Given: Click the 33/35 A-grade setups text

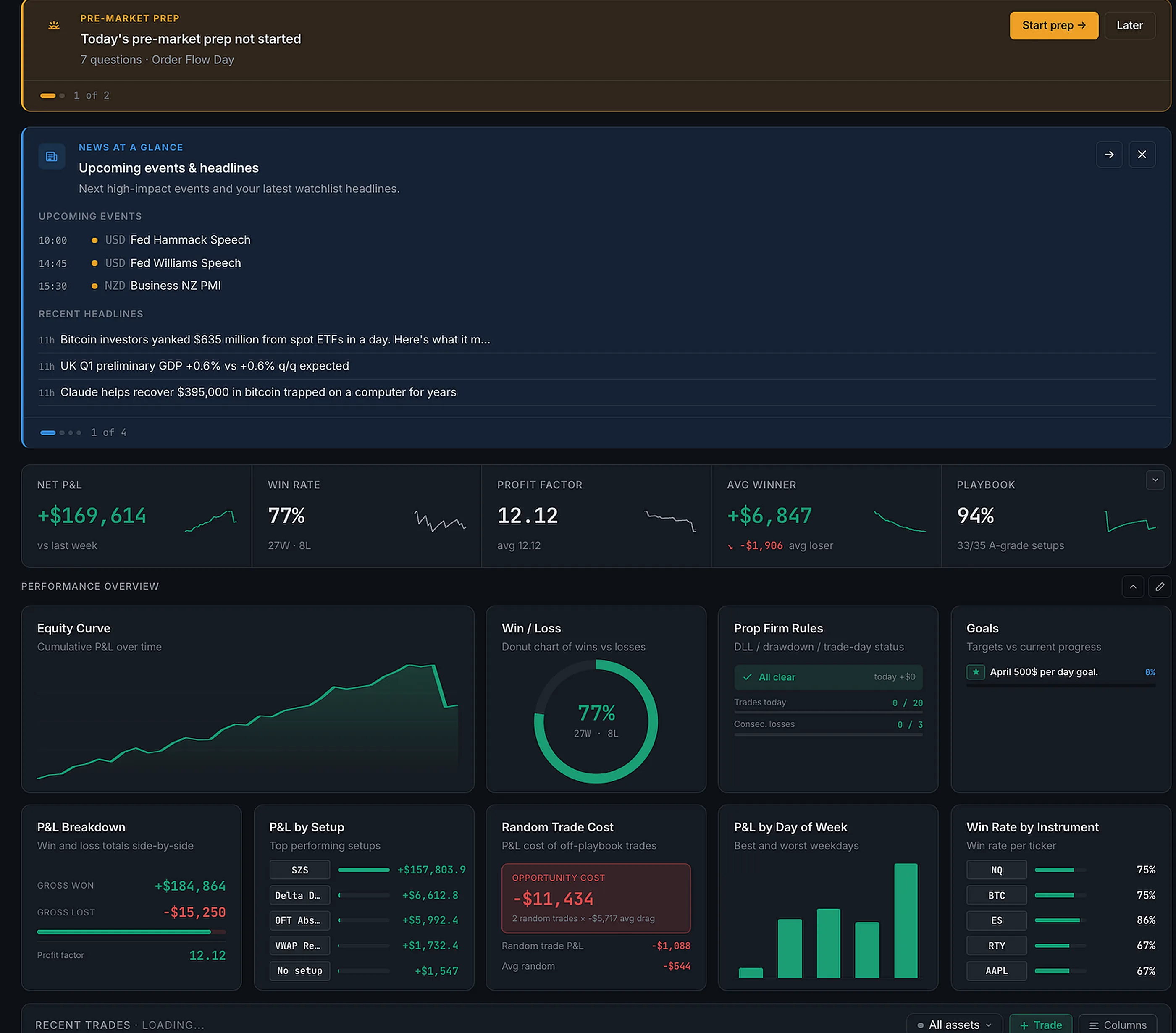Looking at the screenshot, I should click(1010, 546).
